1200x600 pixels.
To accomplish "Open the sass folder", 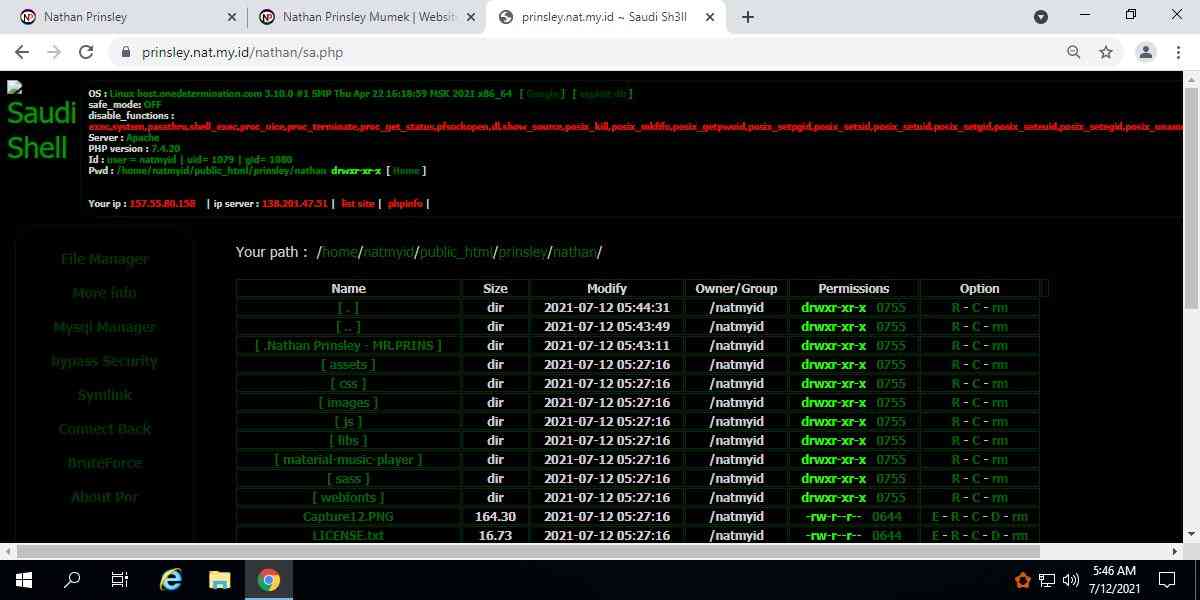I will click(x=348, y=479).
